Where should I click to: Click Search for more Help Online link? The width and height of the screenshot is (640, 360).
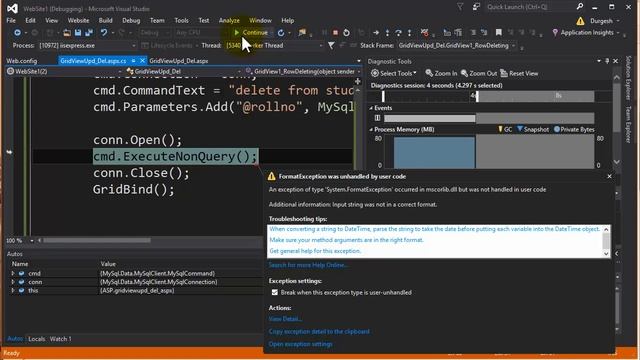point(308,265)
